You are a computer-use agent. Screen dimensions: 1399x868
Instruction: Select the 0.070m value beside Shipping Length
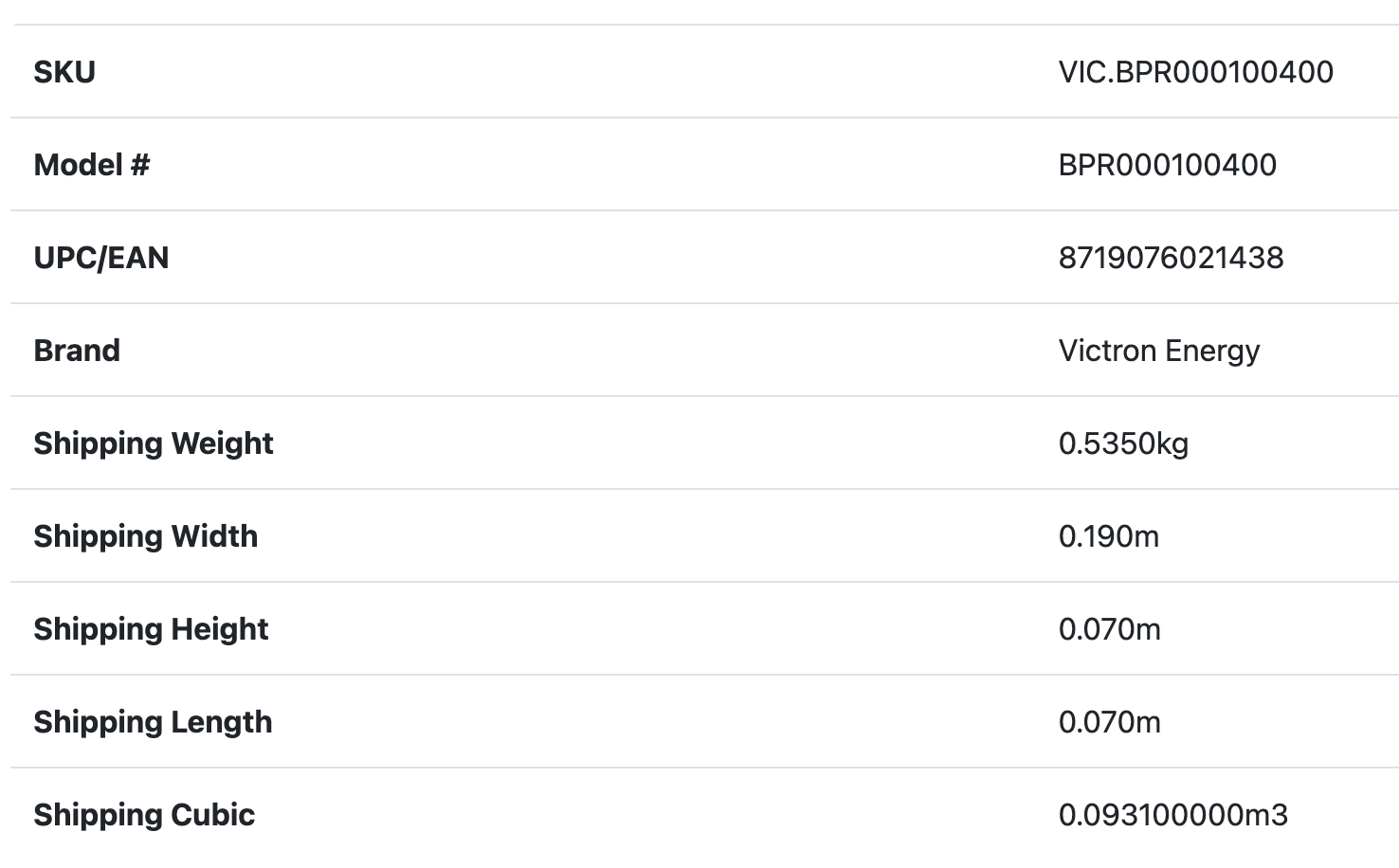pyautogui.click(x=1109, y=722)
